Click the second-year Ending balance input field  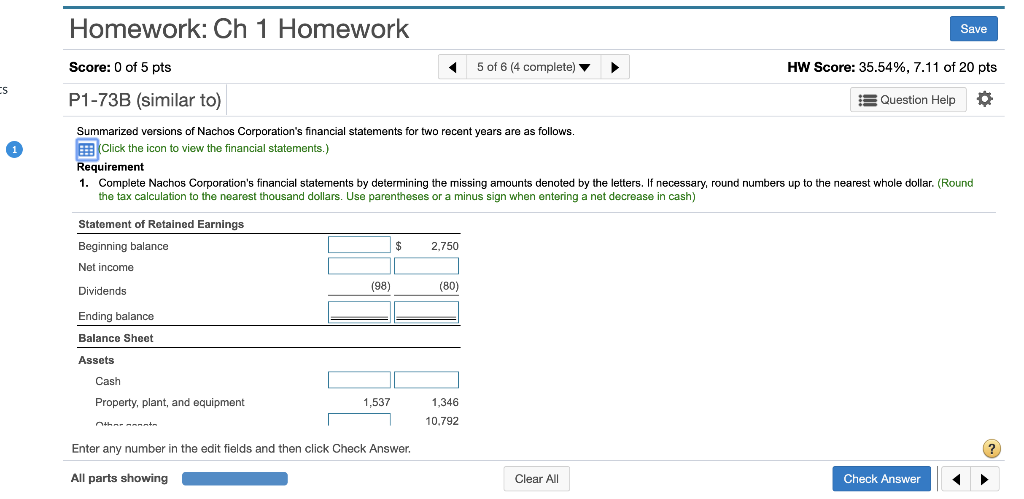426,312
